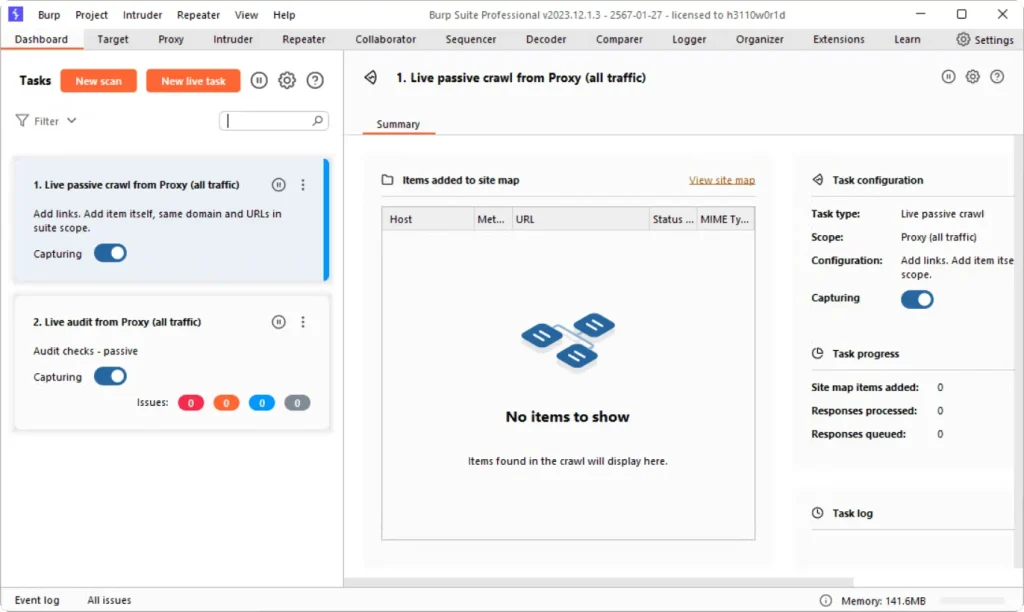1024x612 pixels.
Task: Open the Intruder menu in menu bar
Action: (x=142, y=15)
